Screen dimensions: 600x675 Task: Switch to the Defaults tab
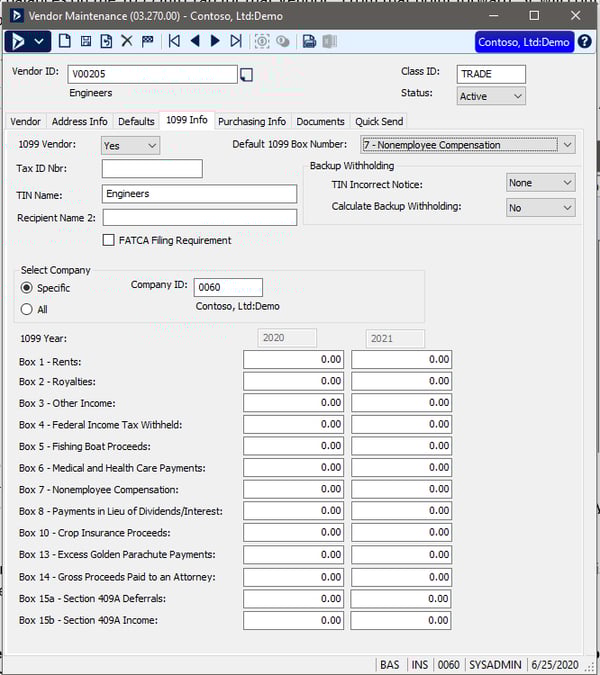tap(136, 121)
